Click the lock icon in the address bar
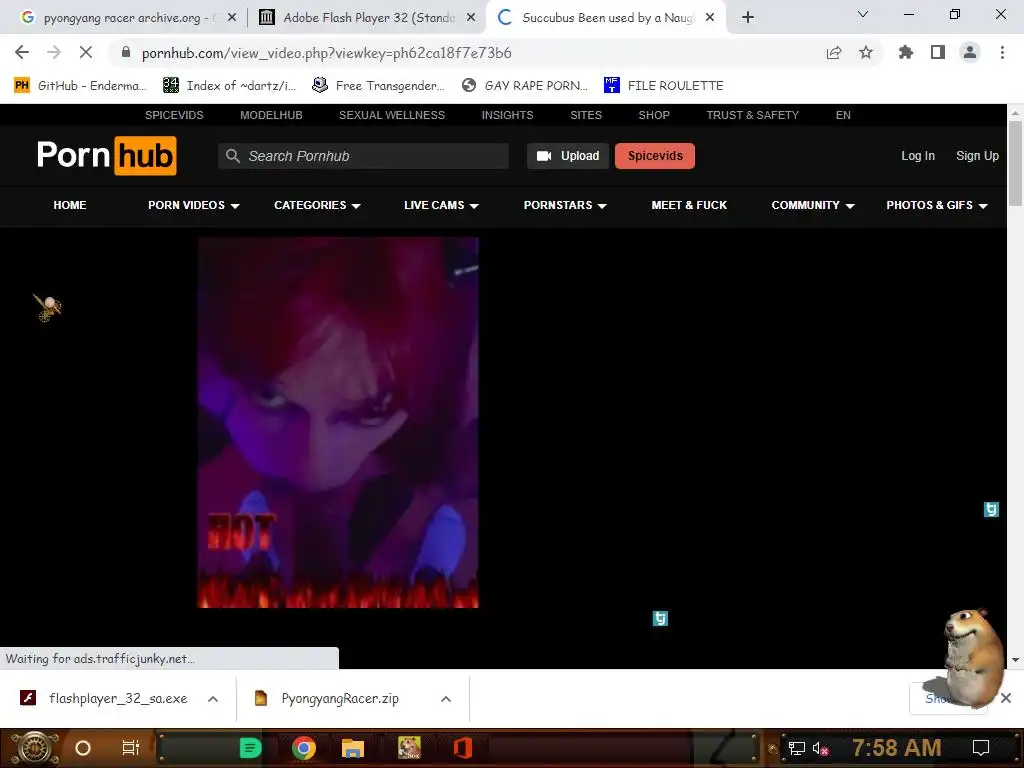1024x768 pixels. (126, 52)
